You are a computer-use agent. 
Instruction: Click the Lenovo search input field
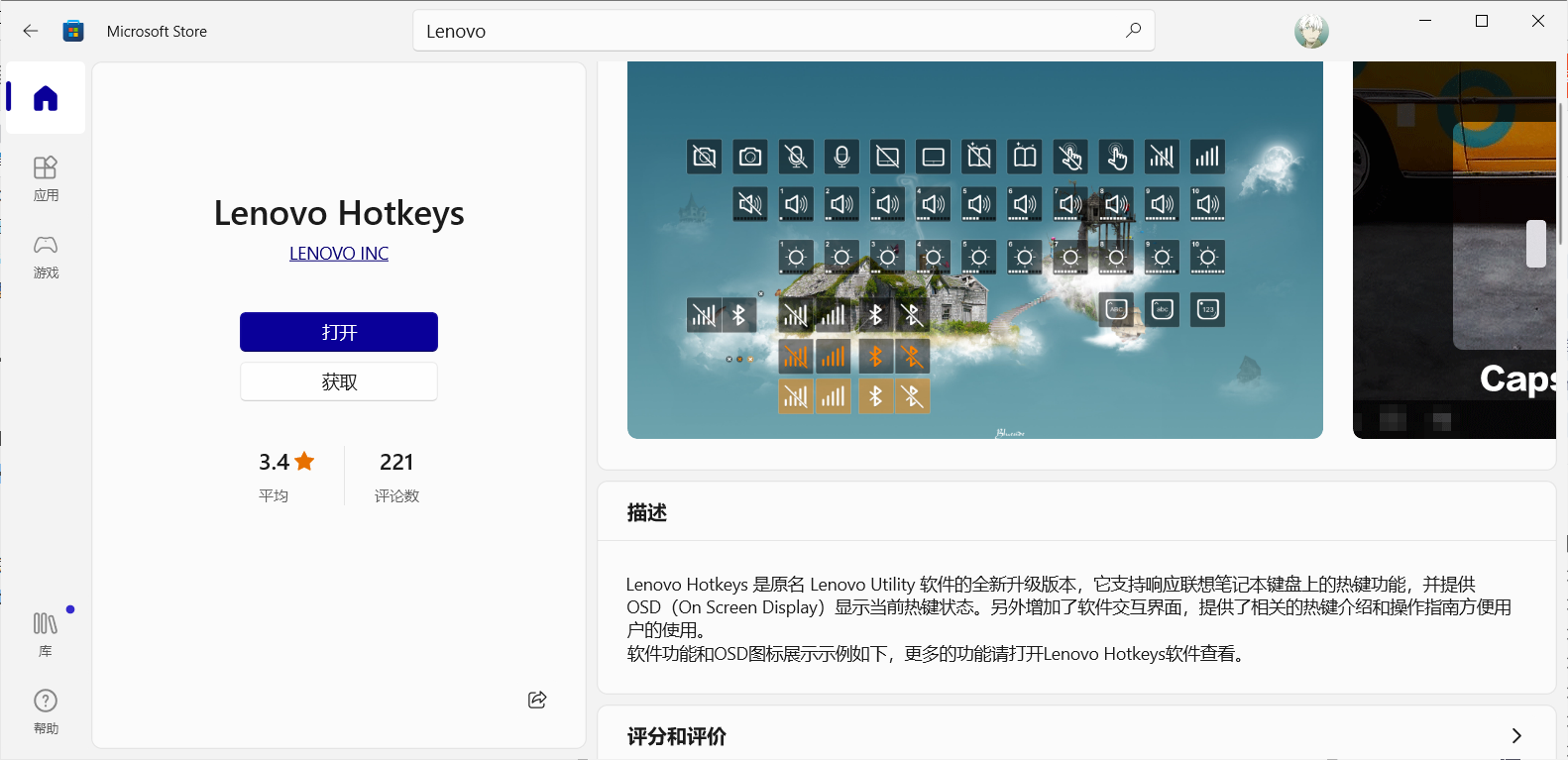(783, 31)
